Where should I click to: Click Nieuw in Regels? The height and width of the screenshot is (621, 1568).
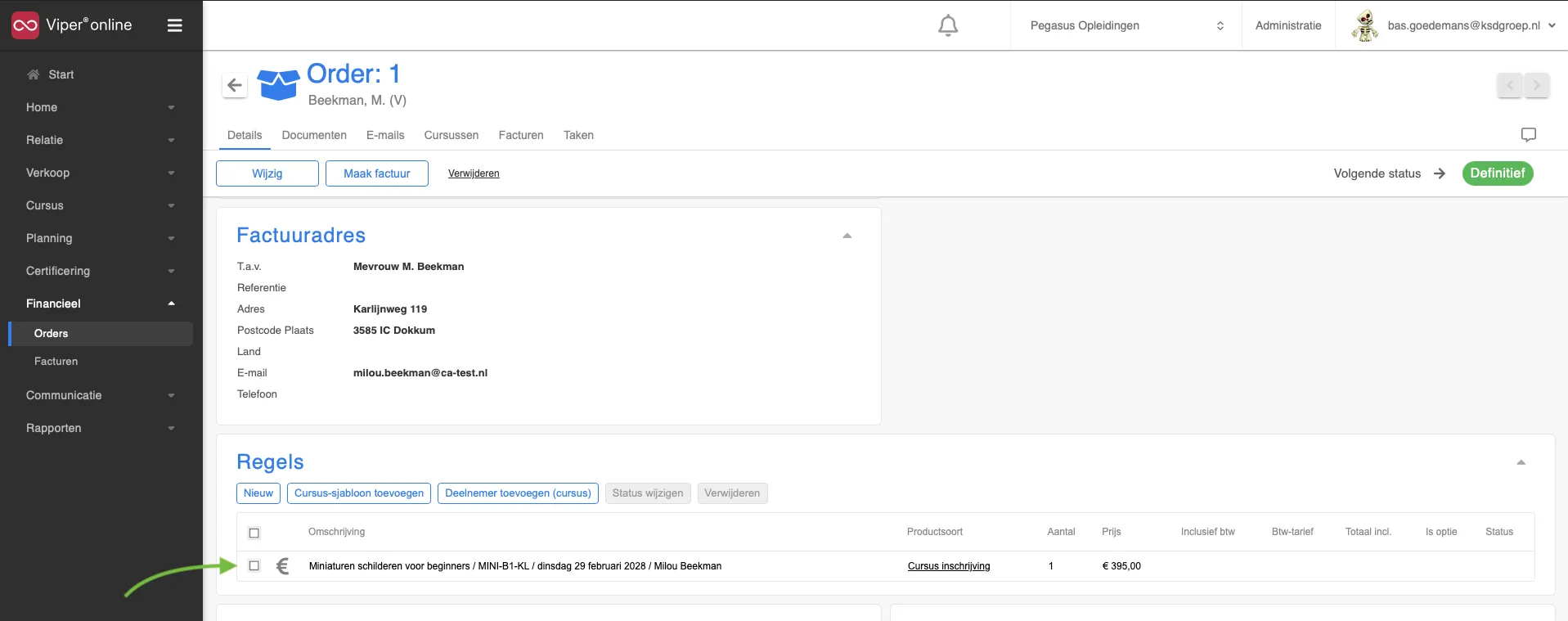(258, 493)
